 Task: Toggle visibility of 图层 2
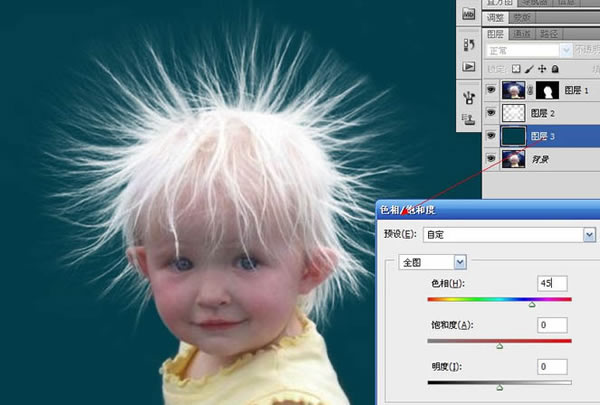(x=491, y=113)
